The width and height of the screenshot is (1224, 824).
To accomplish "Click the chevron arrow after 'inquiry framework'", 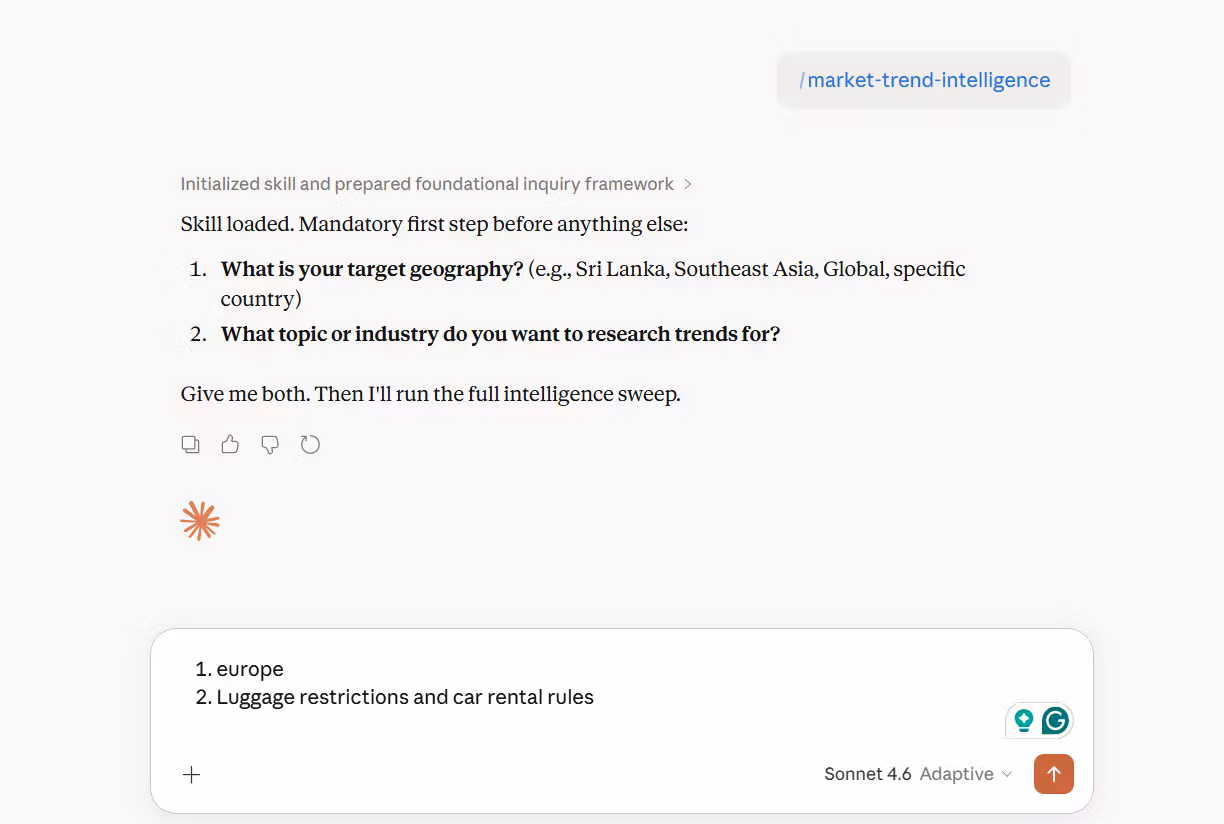I will tap(687, 184).
